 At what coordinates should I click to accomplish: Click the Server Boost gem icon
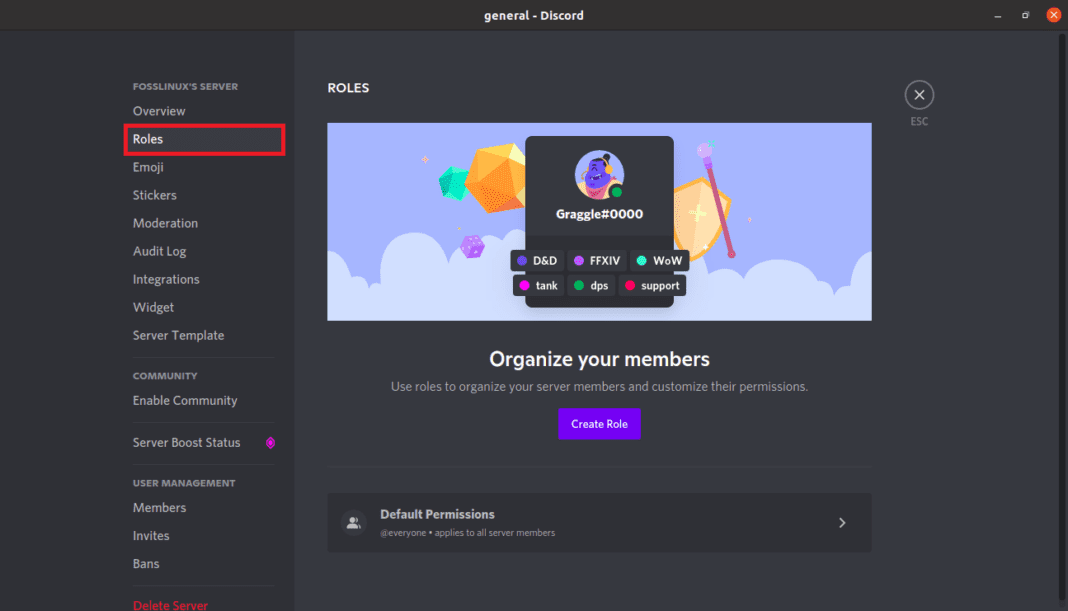270,442
